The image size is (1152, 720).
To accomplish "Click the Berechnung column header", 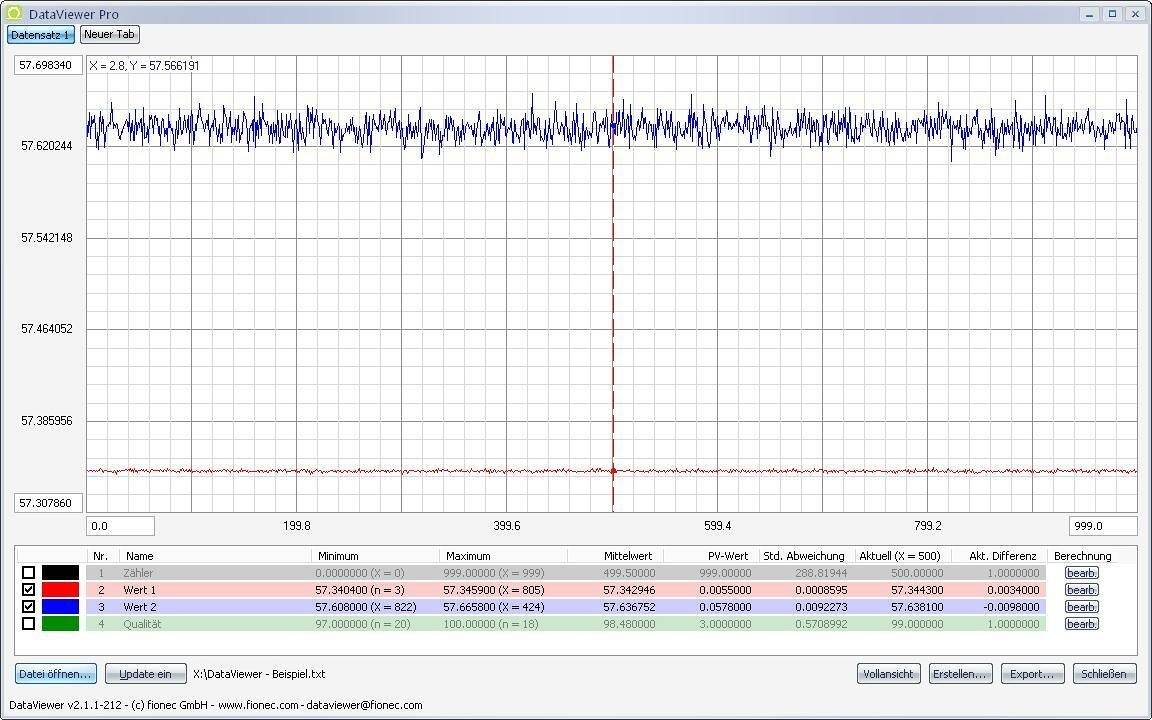I will (x=1083, y=556).
